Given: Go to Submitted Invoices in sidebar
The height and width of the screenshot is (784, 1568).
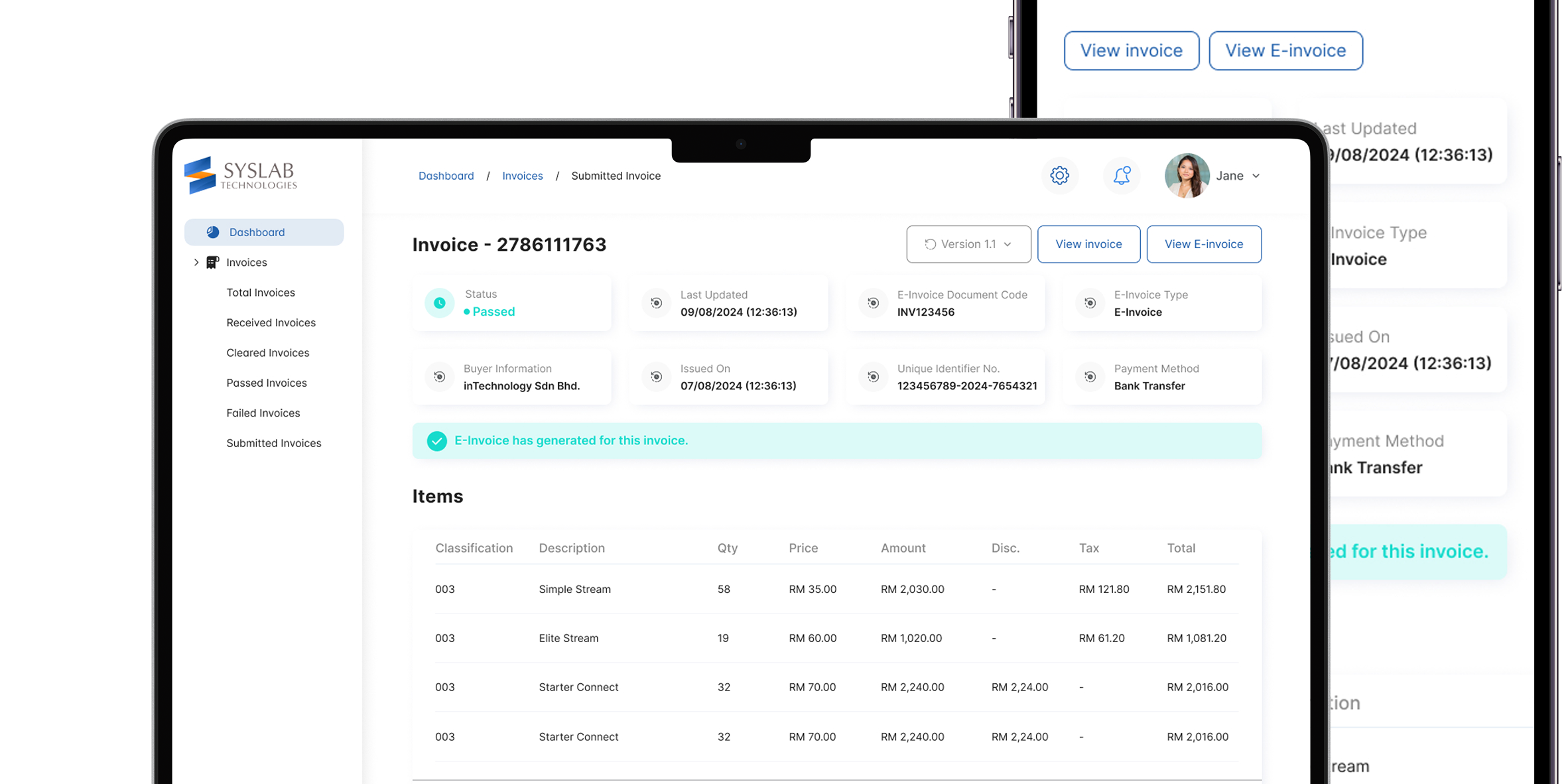Looking at the screenshot, I should (273, 443).
